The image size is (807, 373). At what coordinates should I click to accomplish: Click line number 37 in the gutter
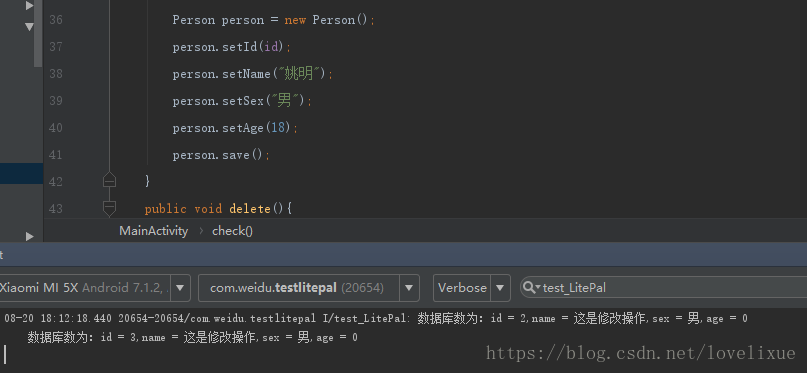point(56,47)
